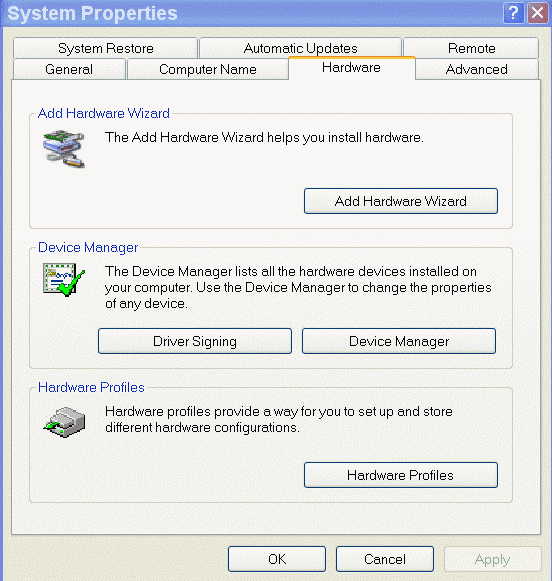Select the Remote tab

(471, 48)
